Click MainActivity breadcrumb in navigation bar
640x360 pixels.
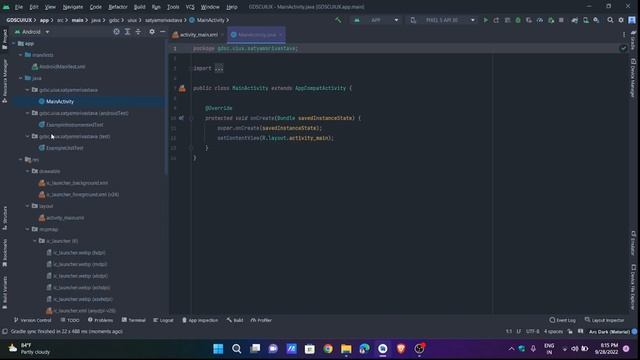tap(210, 20)
